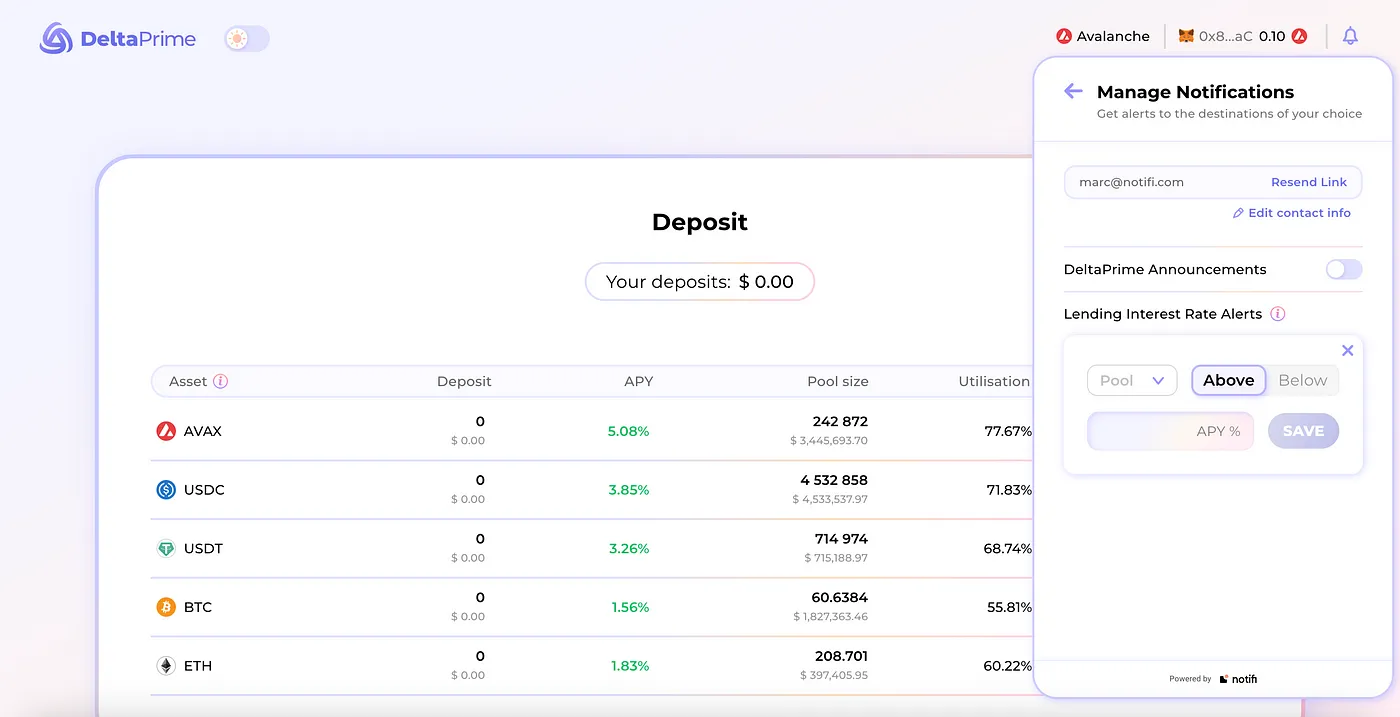The image size is (1400, 717).
Task: Click the Powered by text in footer
Action: pyautogui.click(x=1190, y=679)
